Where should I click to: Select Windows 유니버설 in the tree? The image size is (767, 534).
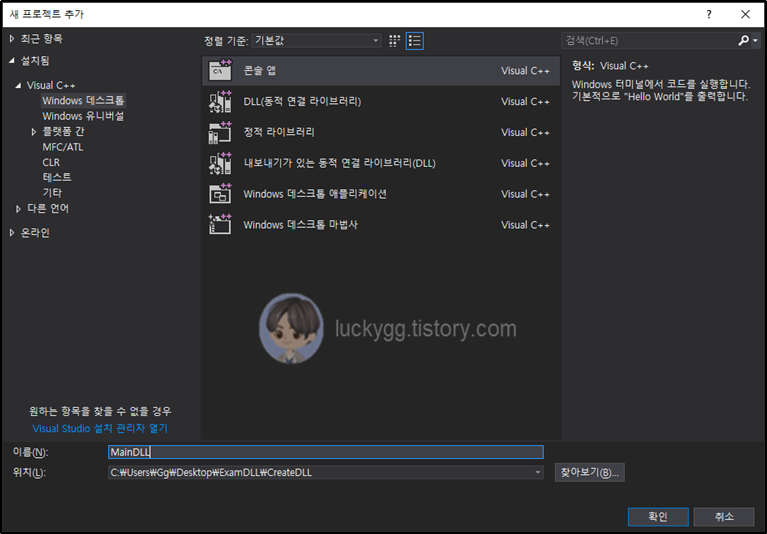coord(83,116)
